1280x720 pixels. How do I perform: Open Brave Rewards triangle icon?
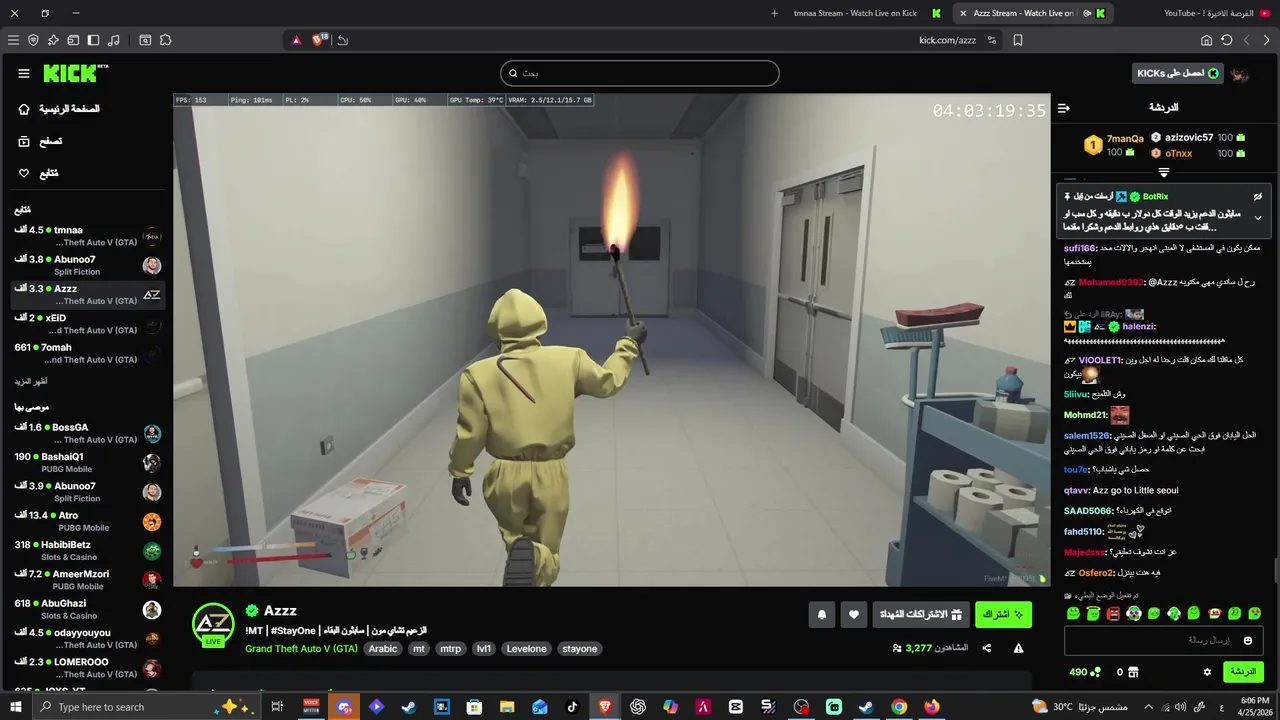click(x=297, y=40)
